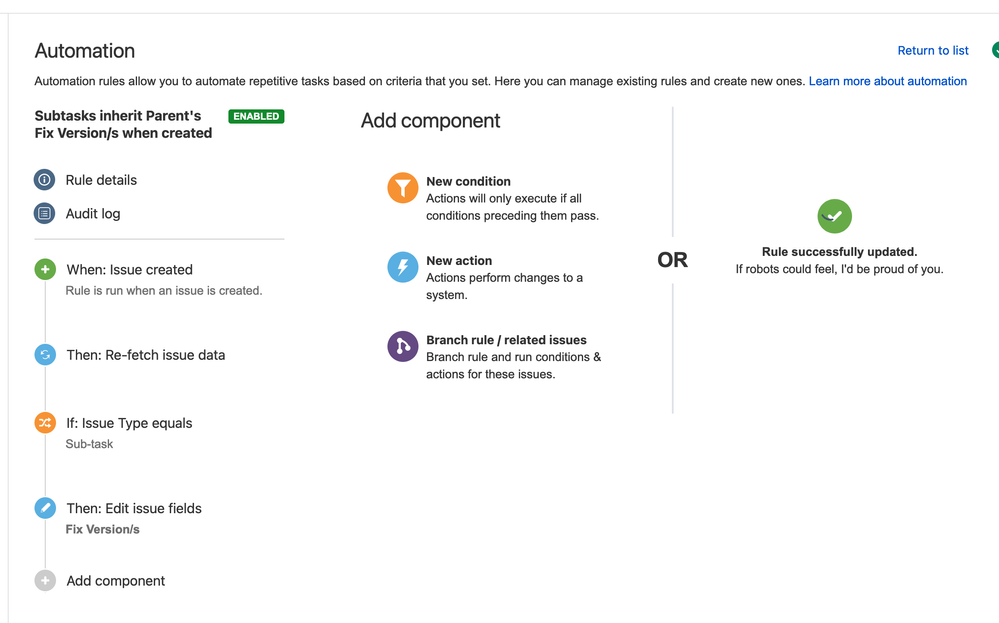The width and height of the screenshot is (999, 623).
Task: Toggle the ENABLED status badge
Action: coord(256,116)
